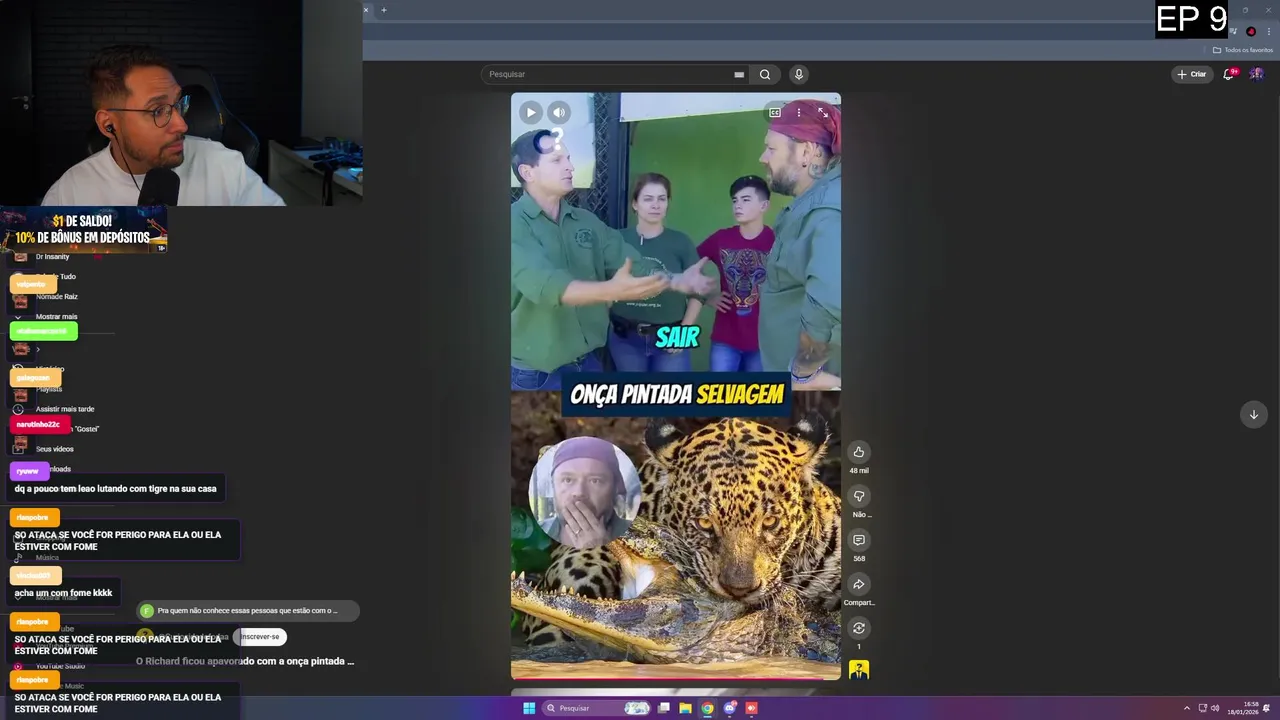This screenshot has width=1280, height=720.
Task: Open Windows notification center bell
Action: coord(1267,708)
